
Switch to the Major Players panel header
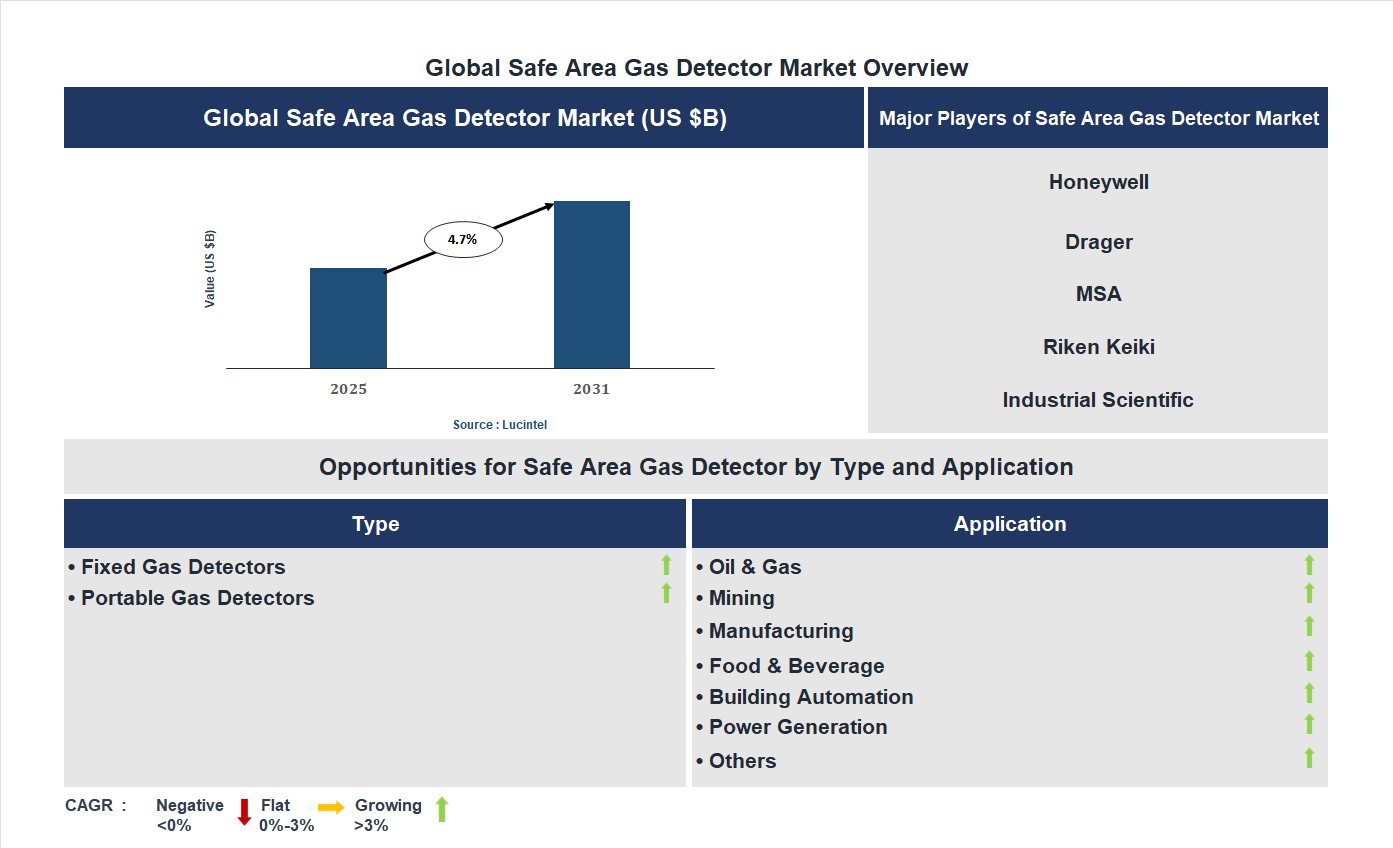[1098, 117]
